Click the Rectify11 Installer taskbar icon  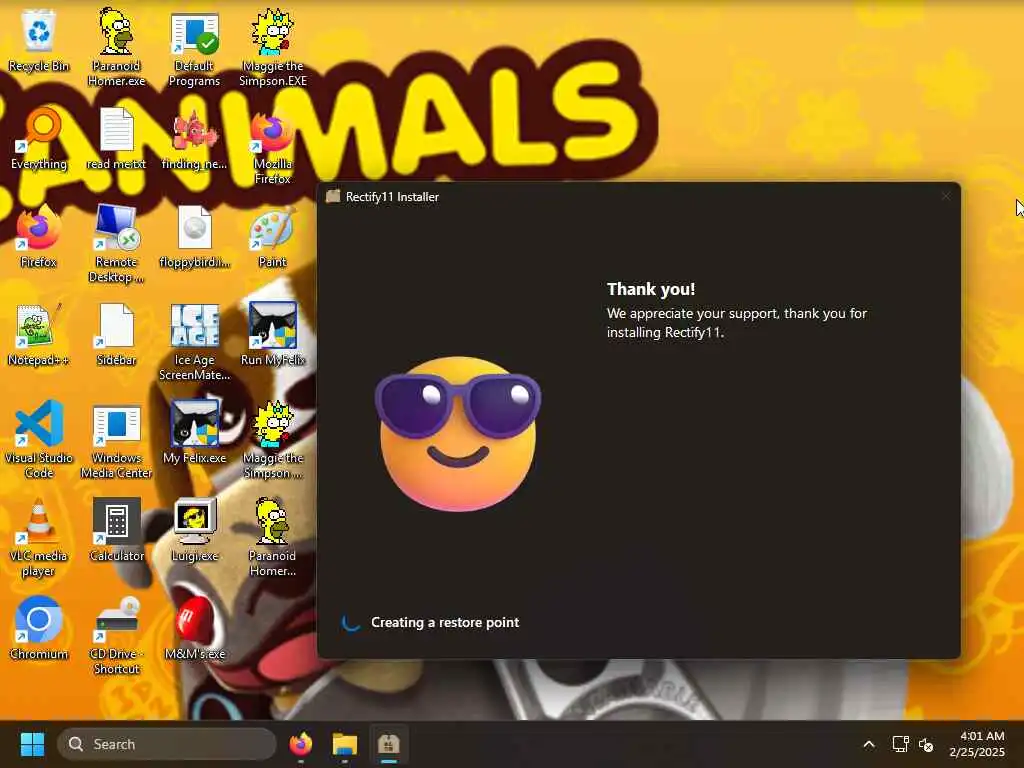[x=389, y=744]
